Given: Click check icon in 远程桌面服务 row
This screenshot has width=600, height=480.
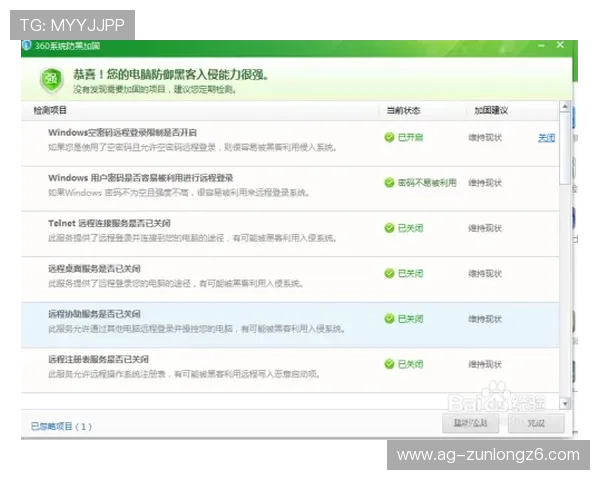Looking at the screenshot, I should [389, 273].
